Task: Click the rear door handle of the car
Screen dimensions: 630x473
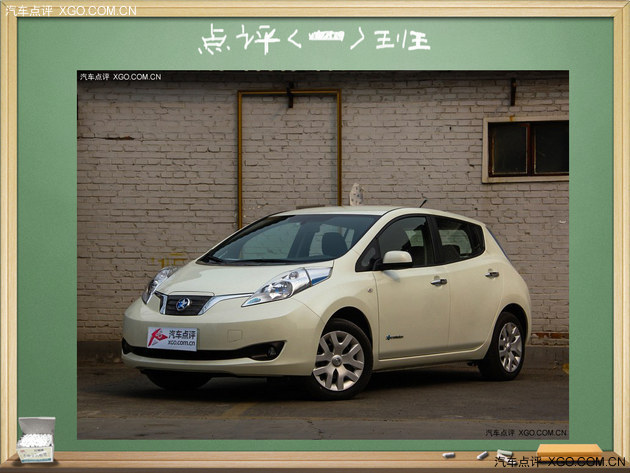Action: 492,273
